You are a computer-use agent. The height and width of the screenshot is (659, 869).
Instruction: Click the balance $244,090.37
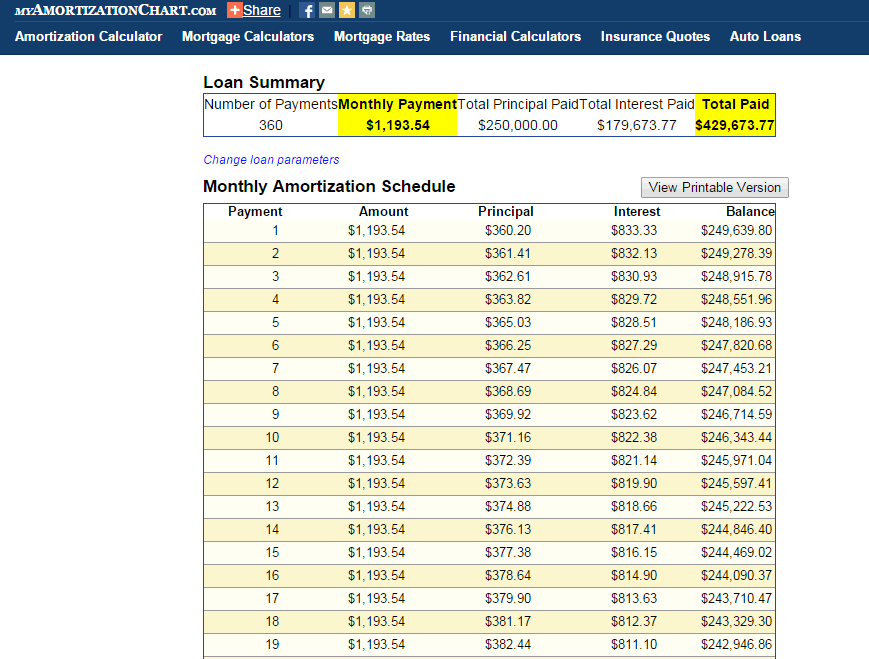click(x=736, y=576)
